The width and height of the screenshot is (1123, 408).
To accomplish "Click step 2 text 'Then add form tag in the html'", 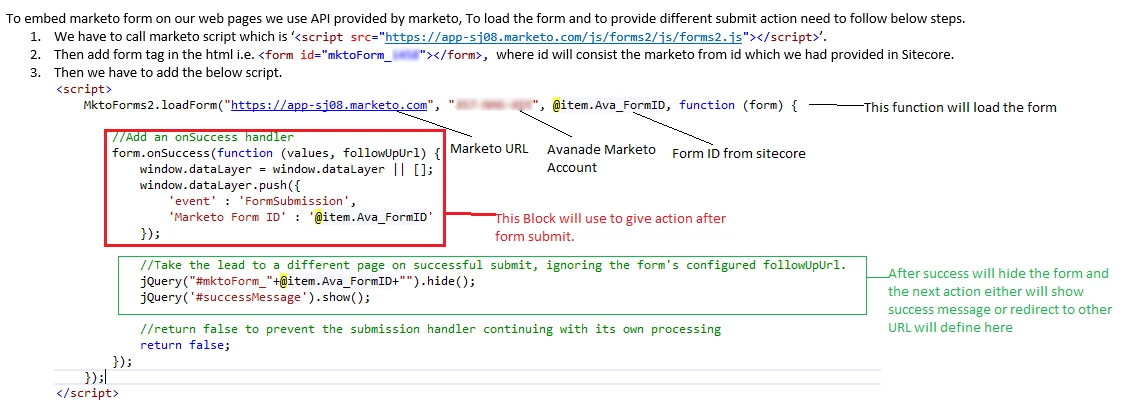I will pos(503,55).
